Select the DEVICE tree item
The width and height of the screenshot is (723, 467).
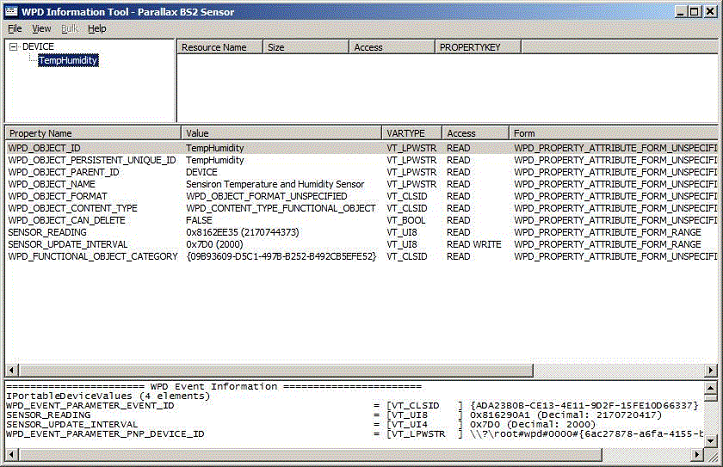coord(38,47)
